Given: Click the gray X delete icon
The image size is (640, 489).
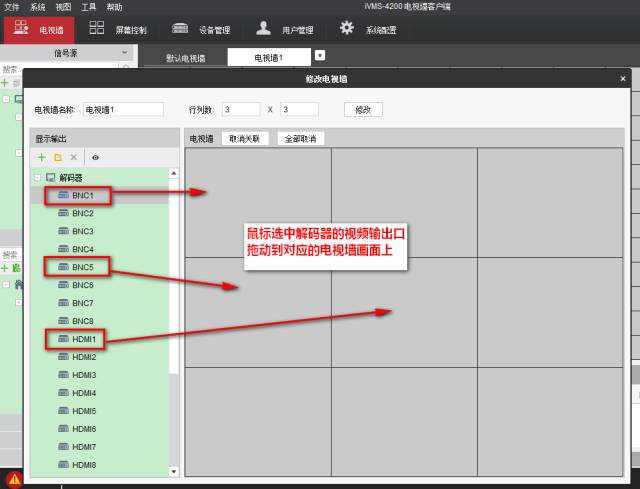Looking at the screenshot, I should (74, 158).
